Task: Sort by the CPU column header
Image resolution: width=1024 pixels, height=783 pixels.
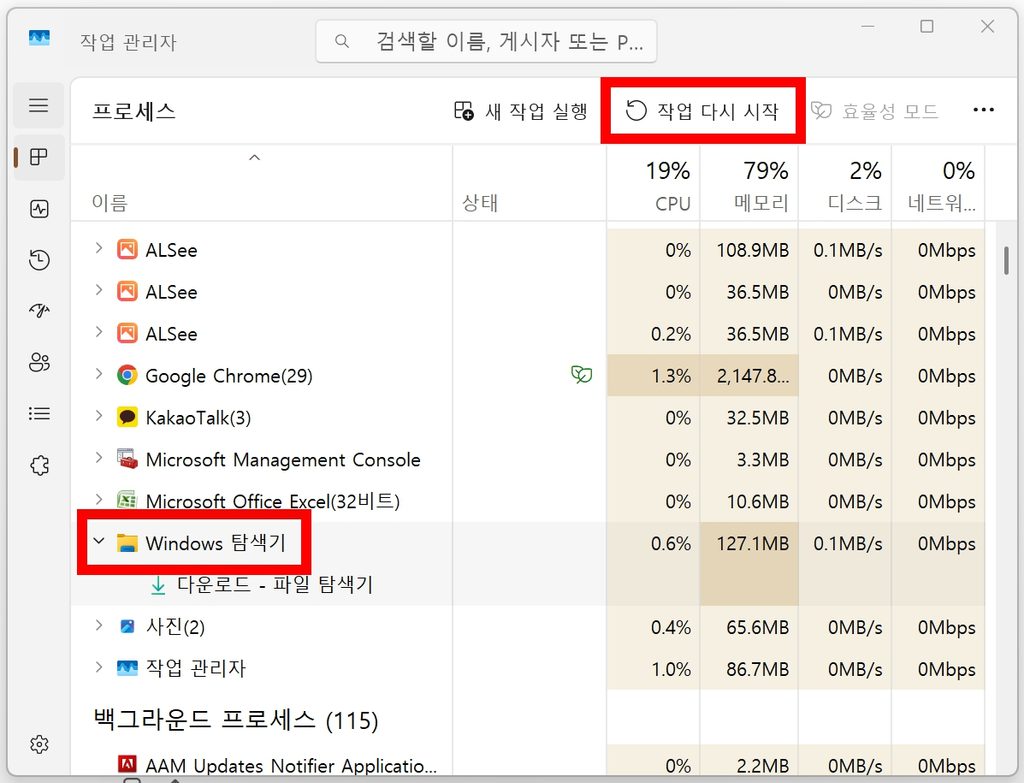Action: click(654, 184)
